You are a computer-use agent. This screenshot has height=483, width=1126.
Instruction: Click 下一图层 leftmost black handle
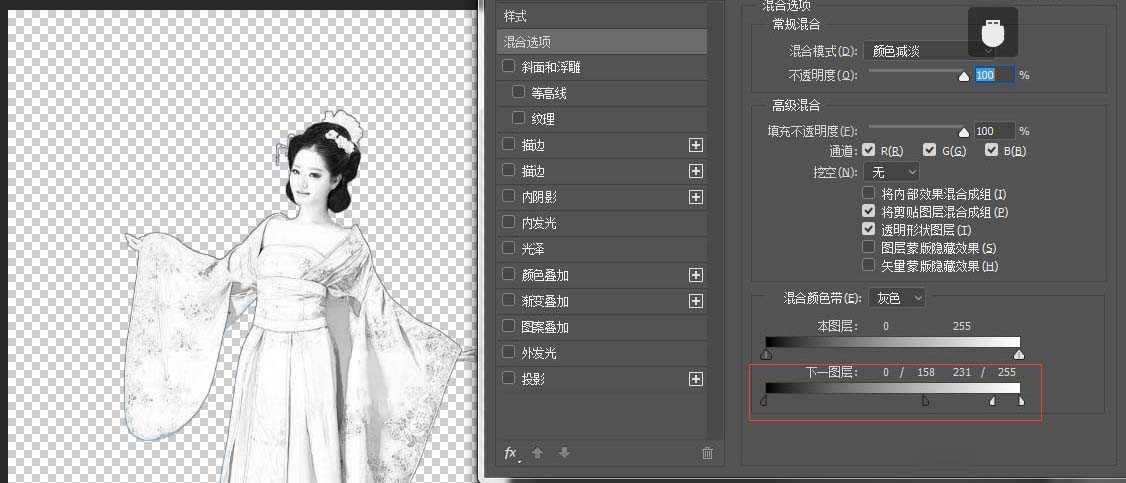coord(763,400)
